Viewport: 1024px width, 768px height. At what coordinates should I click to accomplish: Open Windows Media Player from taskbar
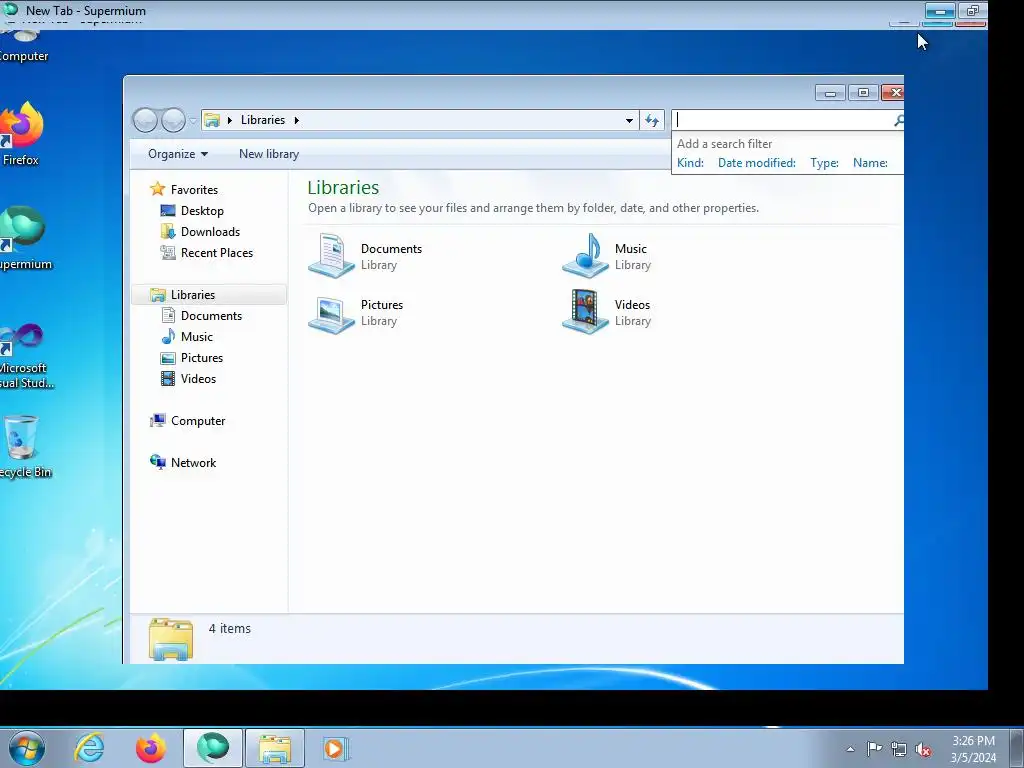[336, 748]
